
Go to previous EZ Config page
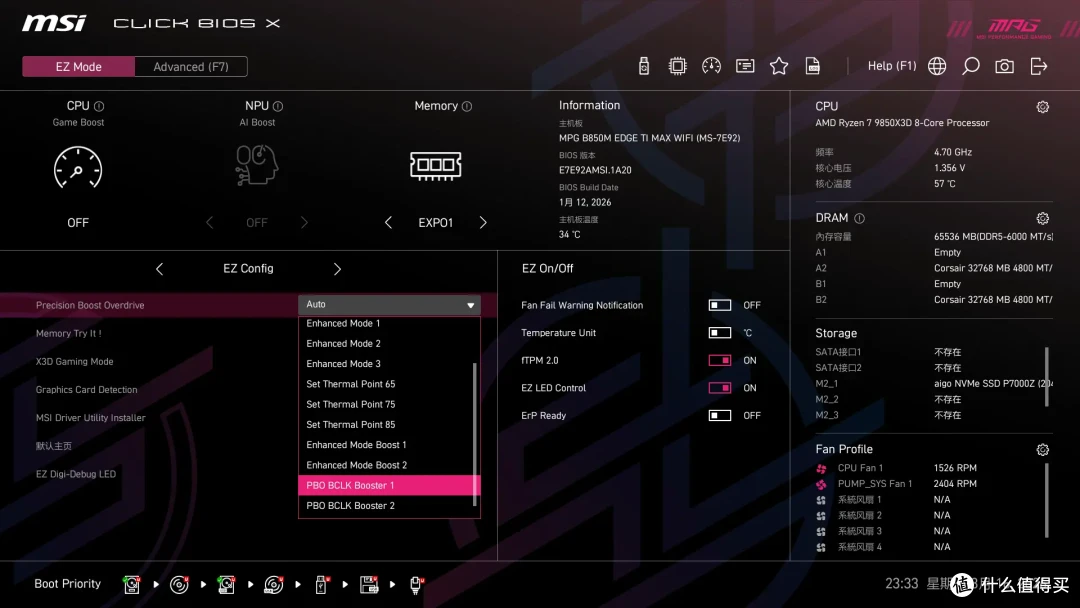click(x=159, y=269)
